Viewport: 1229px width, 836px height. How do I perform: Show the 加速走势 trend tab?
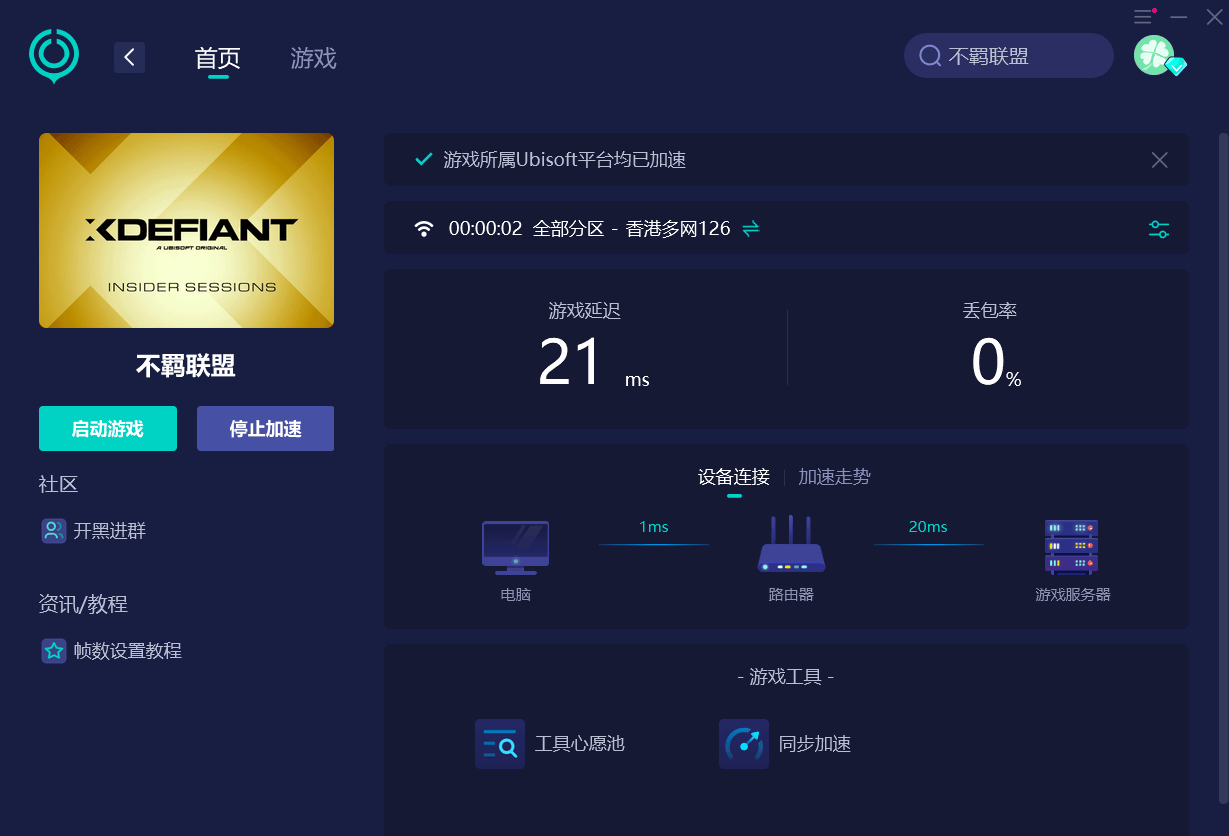pos(834,477)
